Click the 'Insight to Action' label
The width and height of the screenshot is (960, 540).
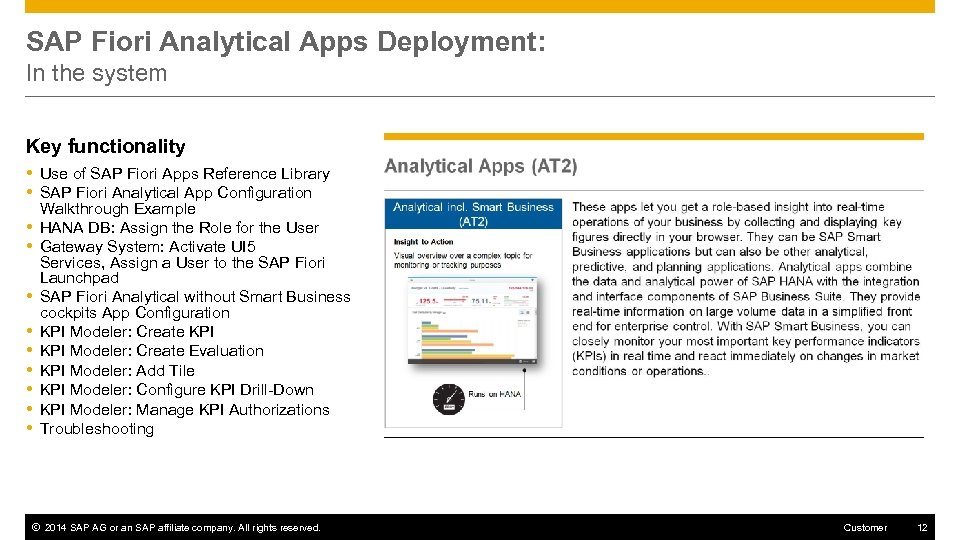(423, 242)
